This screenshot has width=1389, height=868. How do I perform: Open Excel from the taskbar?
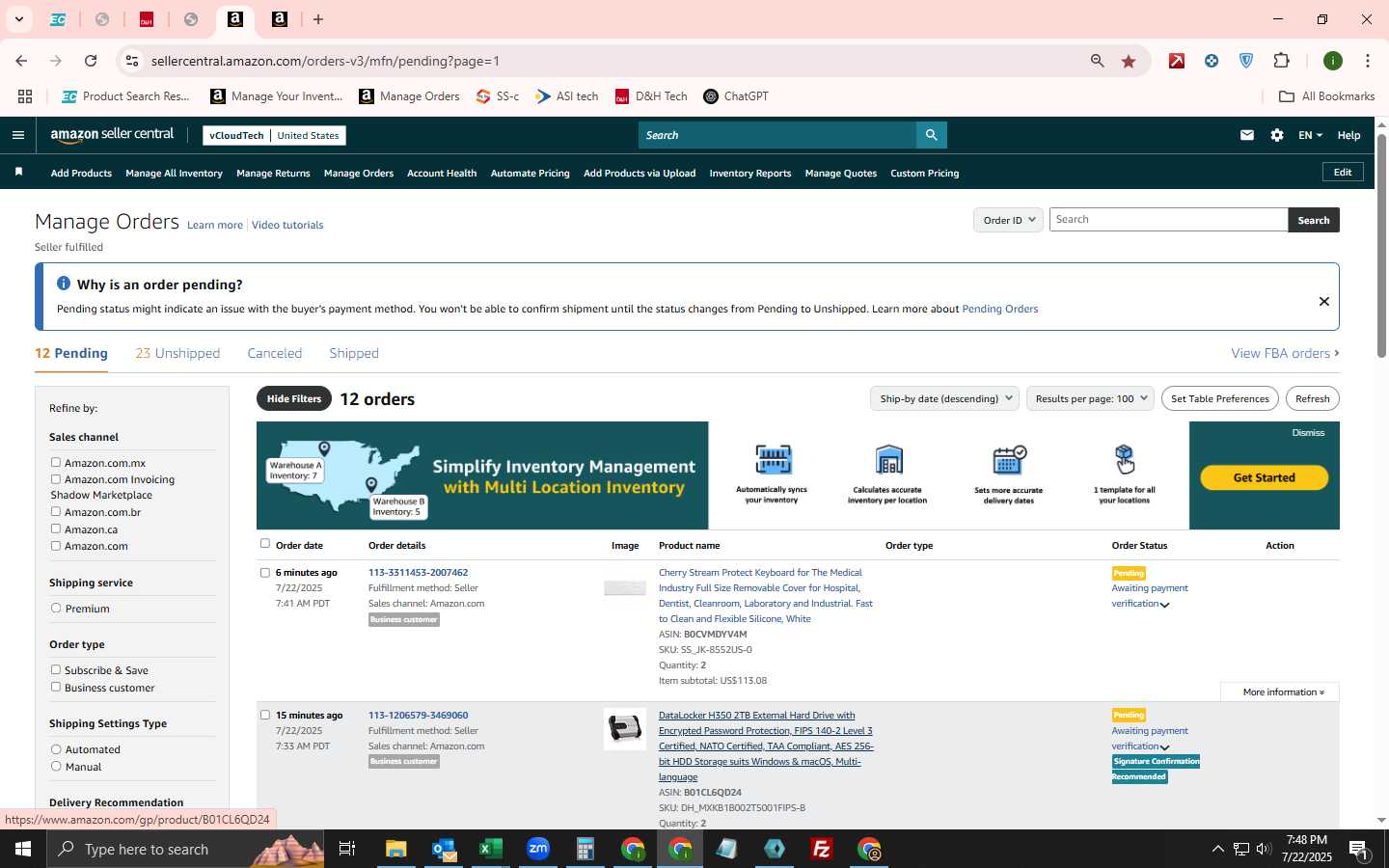pyautogui.click(x=491, y=849)
